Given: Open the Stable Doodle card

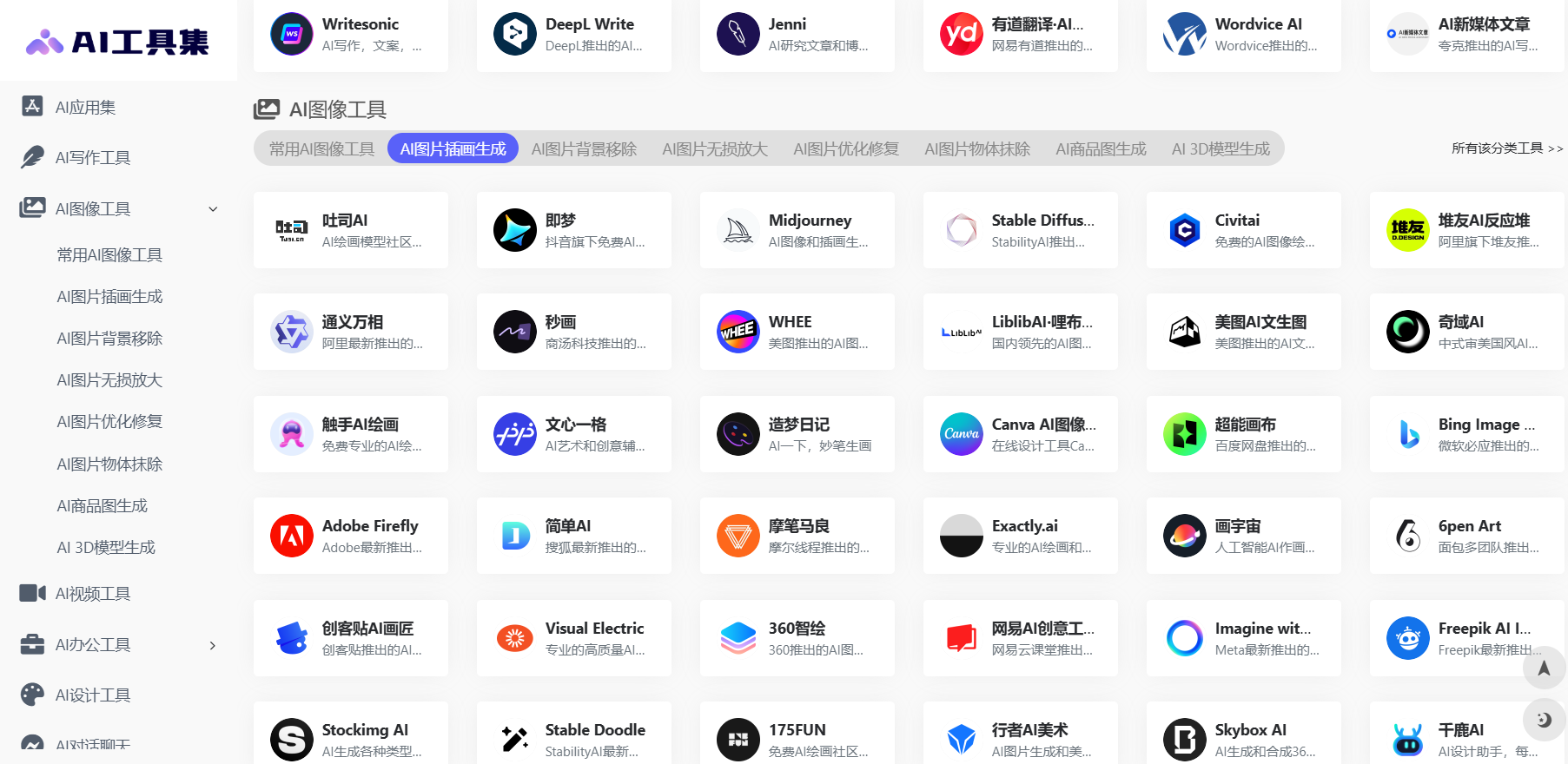Looking at the screenshot, I should [573, 734].
